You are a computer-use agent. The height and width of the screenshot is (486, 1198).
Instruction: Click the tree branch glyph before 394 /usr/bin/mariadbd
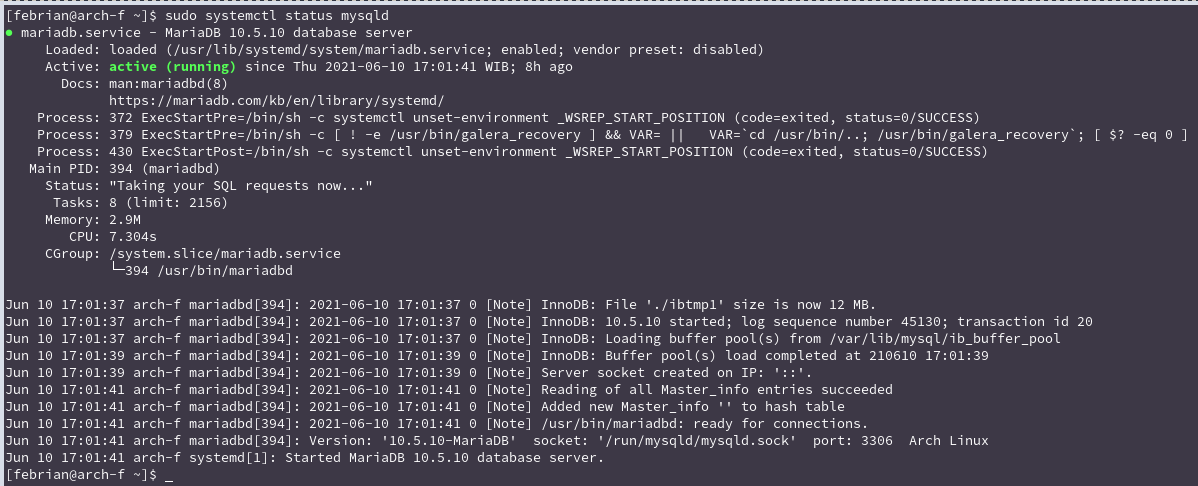pos(117,271)
